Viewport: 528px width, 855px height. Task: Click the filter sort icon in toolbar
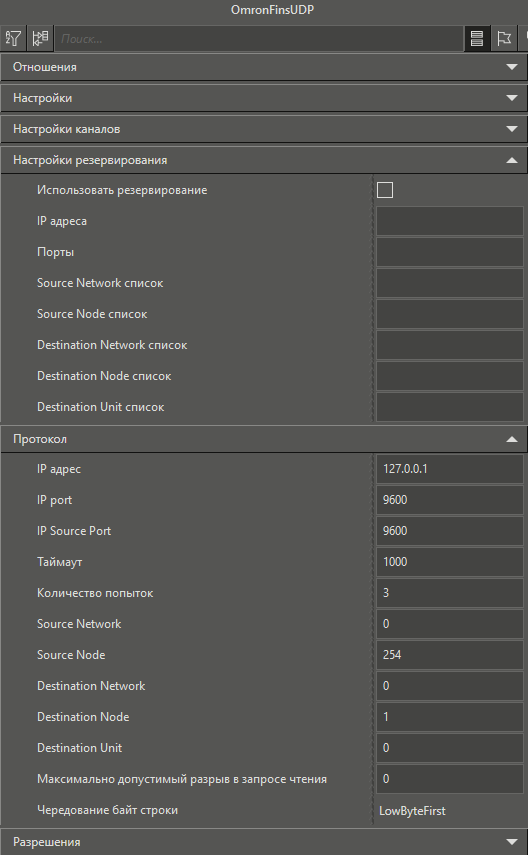13,39
